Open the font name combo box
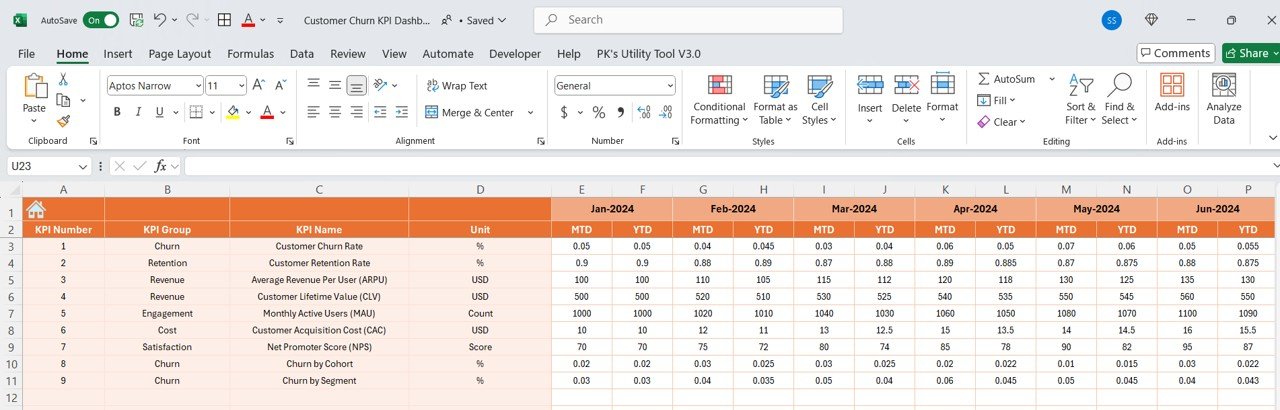 click(153, 86)
